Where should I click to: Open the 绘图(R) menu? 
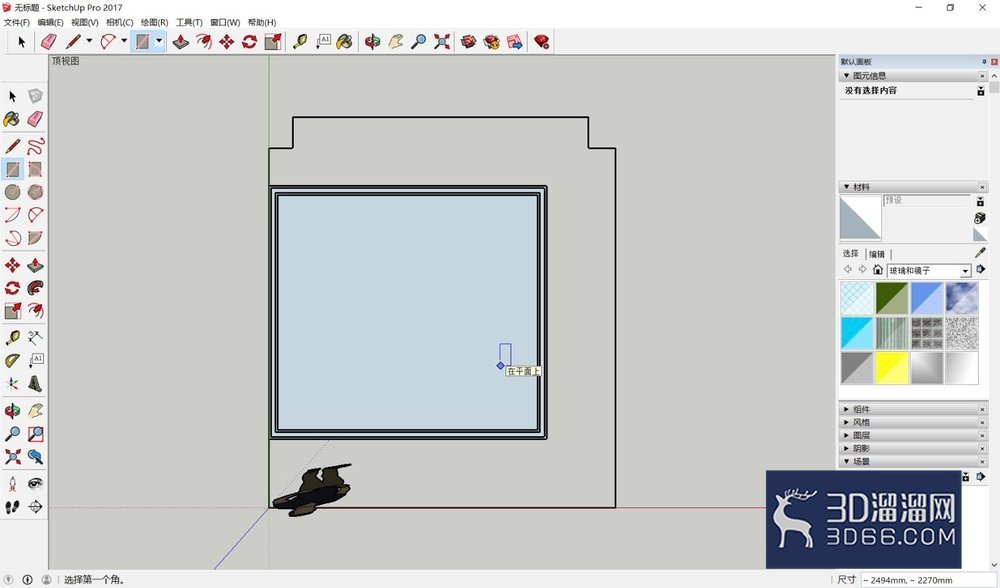(x=154, y=22)
